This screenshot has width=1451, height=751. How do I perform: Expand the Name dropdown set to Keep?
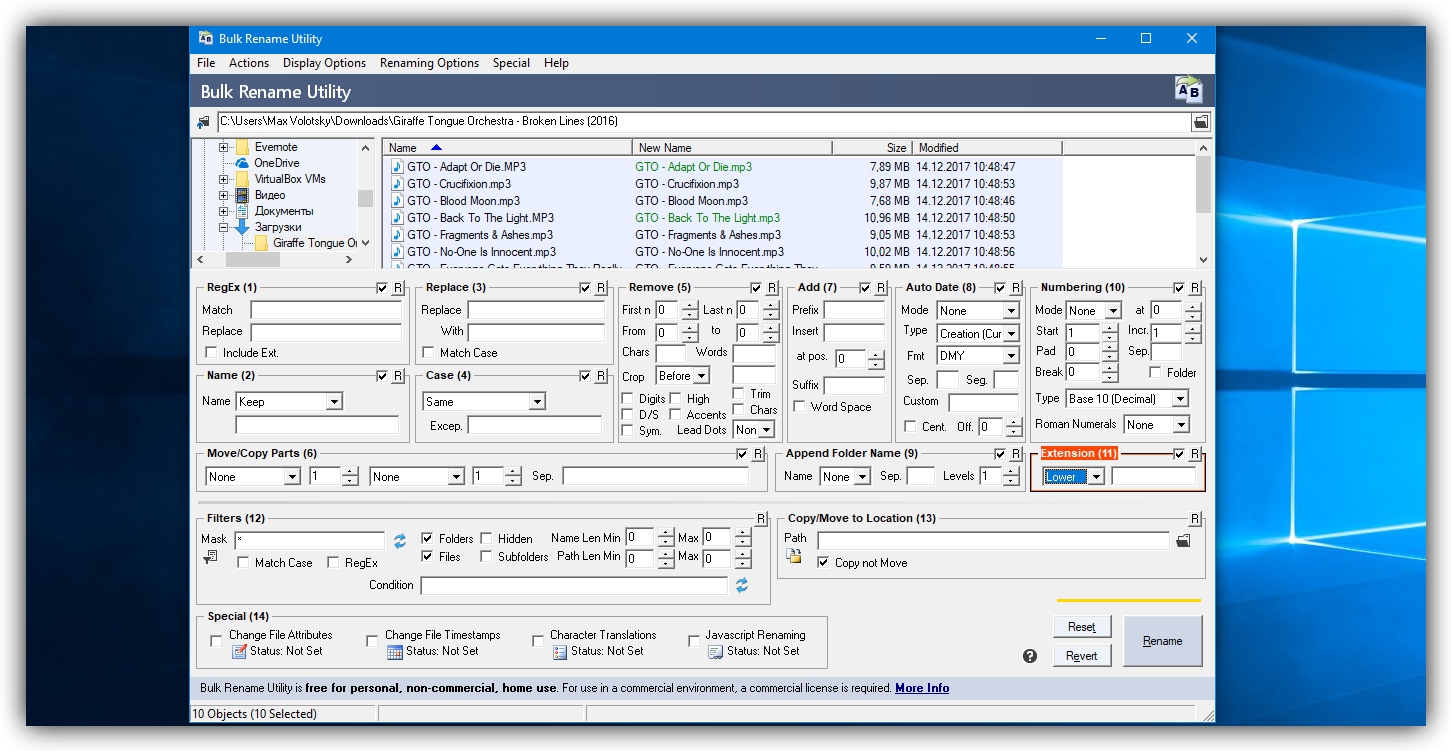[x=334, y=402]
